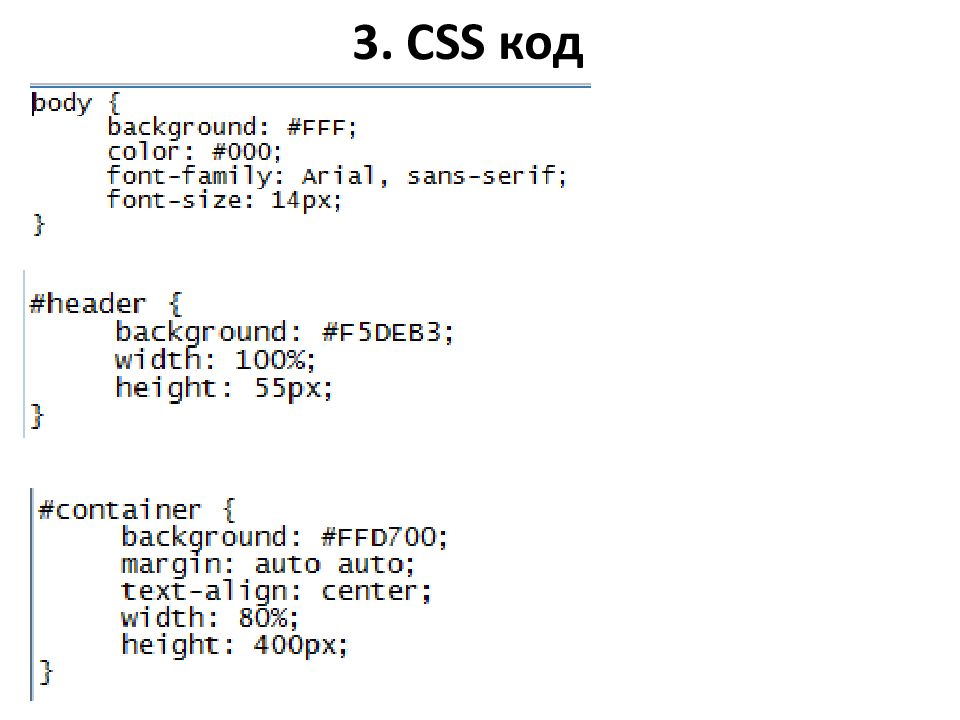The width and height of the screenshot is (960, 720).
Task: Click the opening brace after #container
Action: 229,509
